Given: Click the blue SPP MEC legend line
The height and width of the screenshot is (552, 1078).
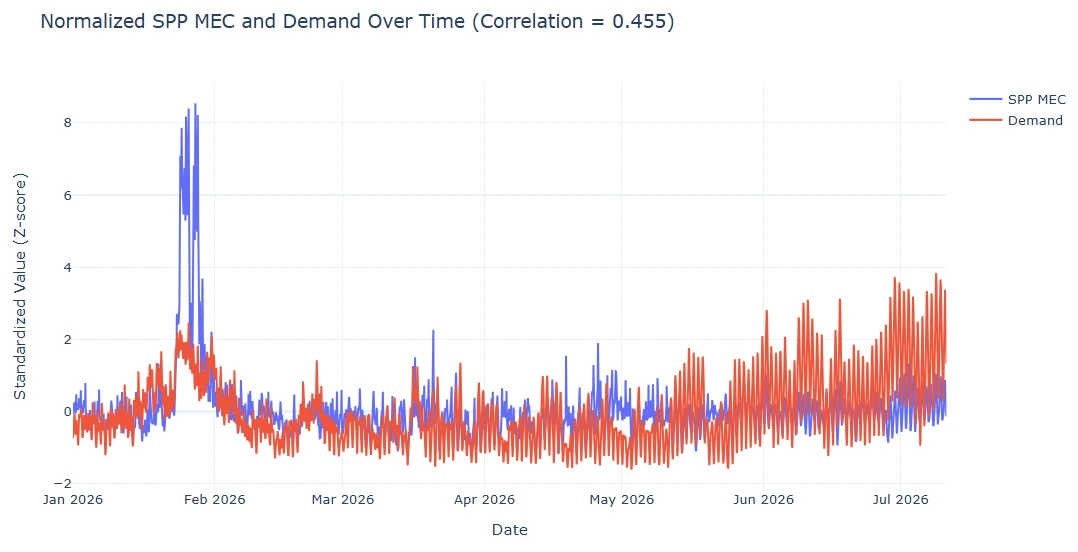Looking at the screenshot, I should pyautogui.click(x=985, y=100).
